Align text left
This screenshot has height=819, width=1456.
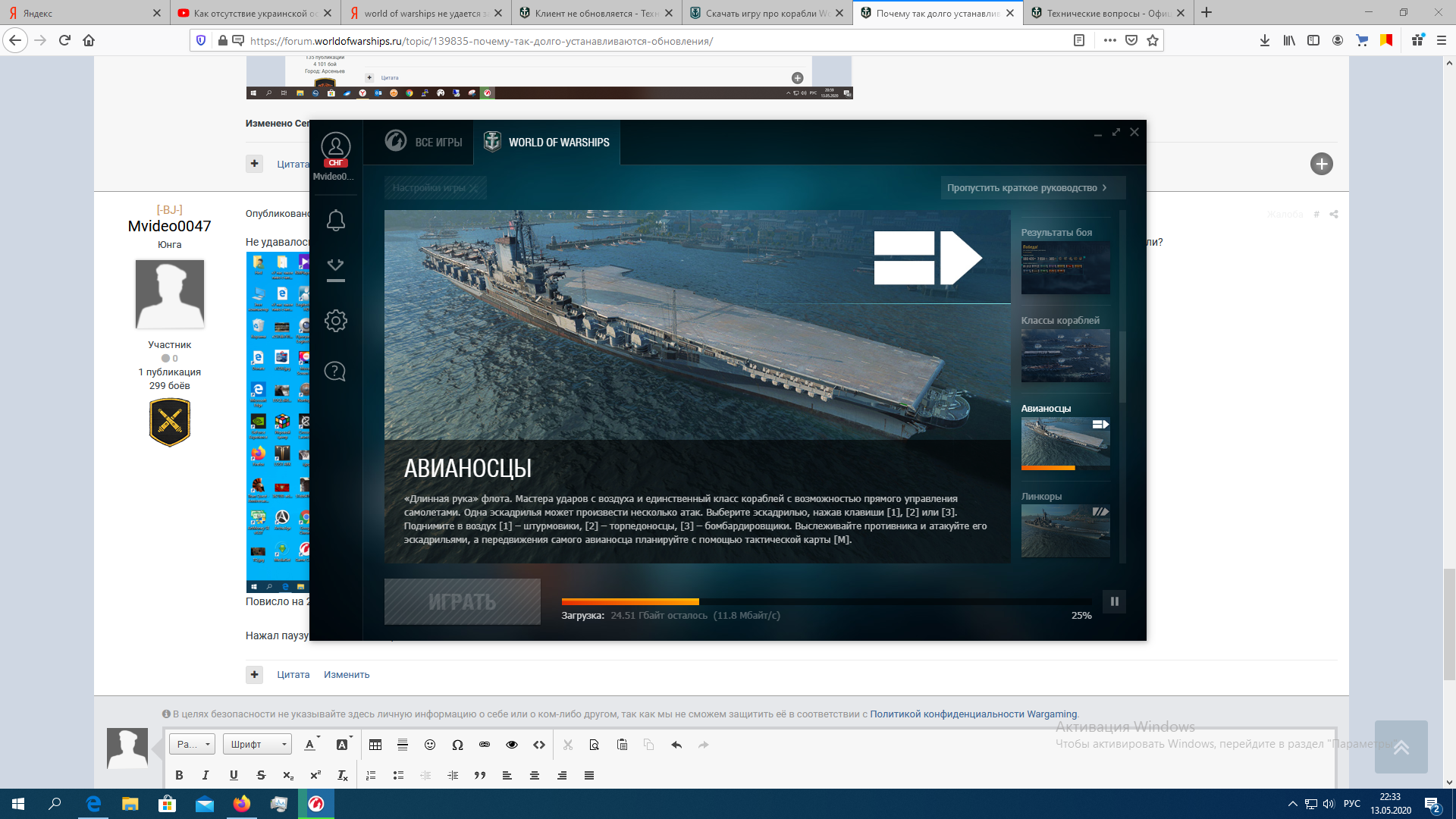(507, 775)
